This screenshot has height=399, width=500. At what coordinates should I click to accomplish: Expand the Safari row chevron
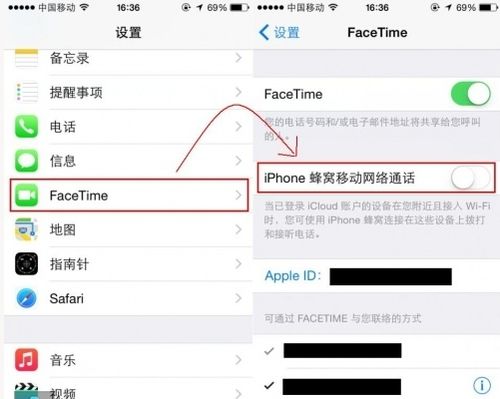tap(238, 298)
